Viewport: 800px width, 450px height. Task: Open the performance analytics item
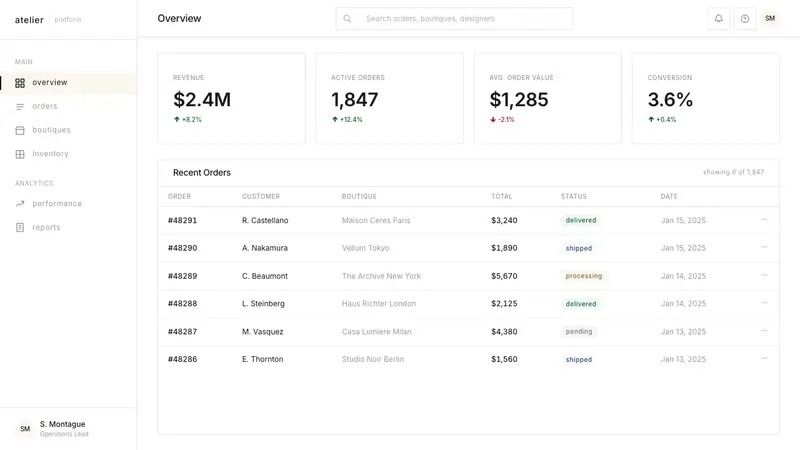click(68, 204)
